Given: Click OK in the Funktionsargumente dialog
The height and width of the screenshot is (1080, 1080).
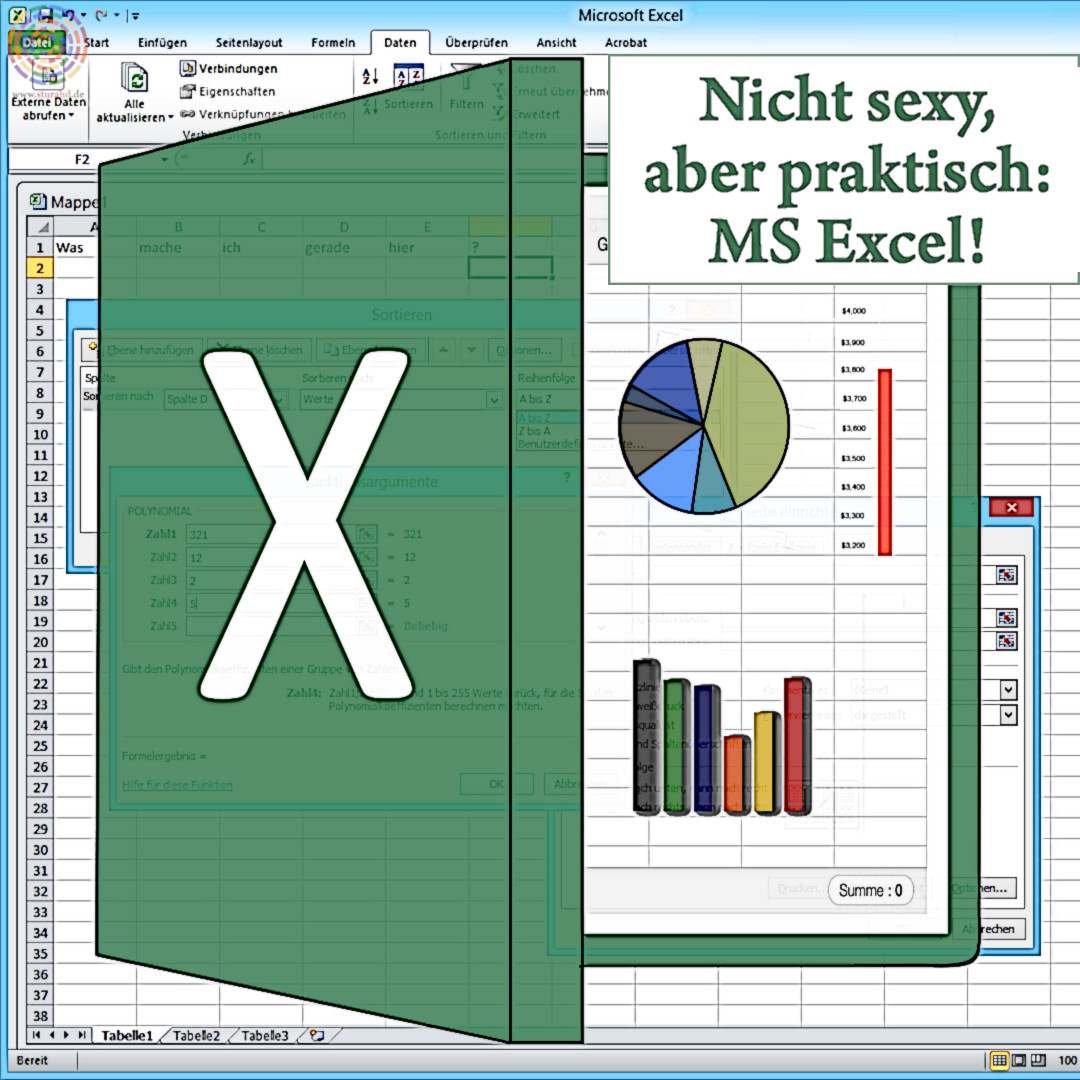Looking at the screenshot, I should click(x=497, y=784).
